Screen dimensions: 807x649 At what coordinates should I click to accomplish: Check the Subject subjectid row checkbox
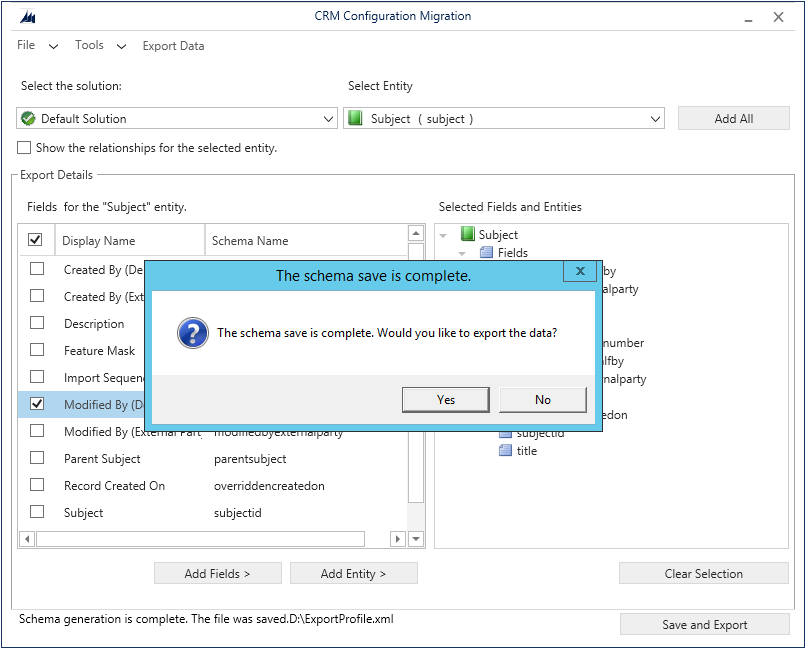(x=37, y=512)
